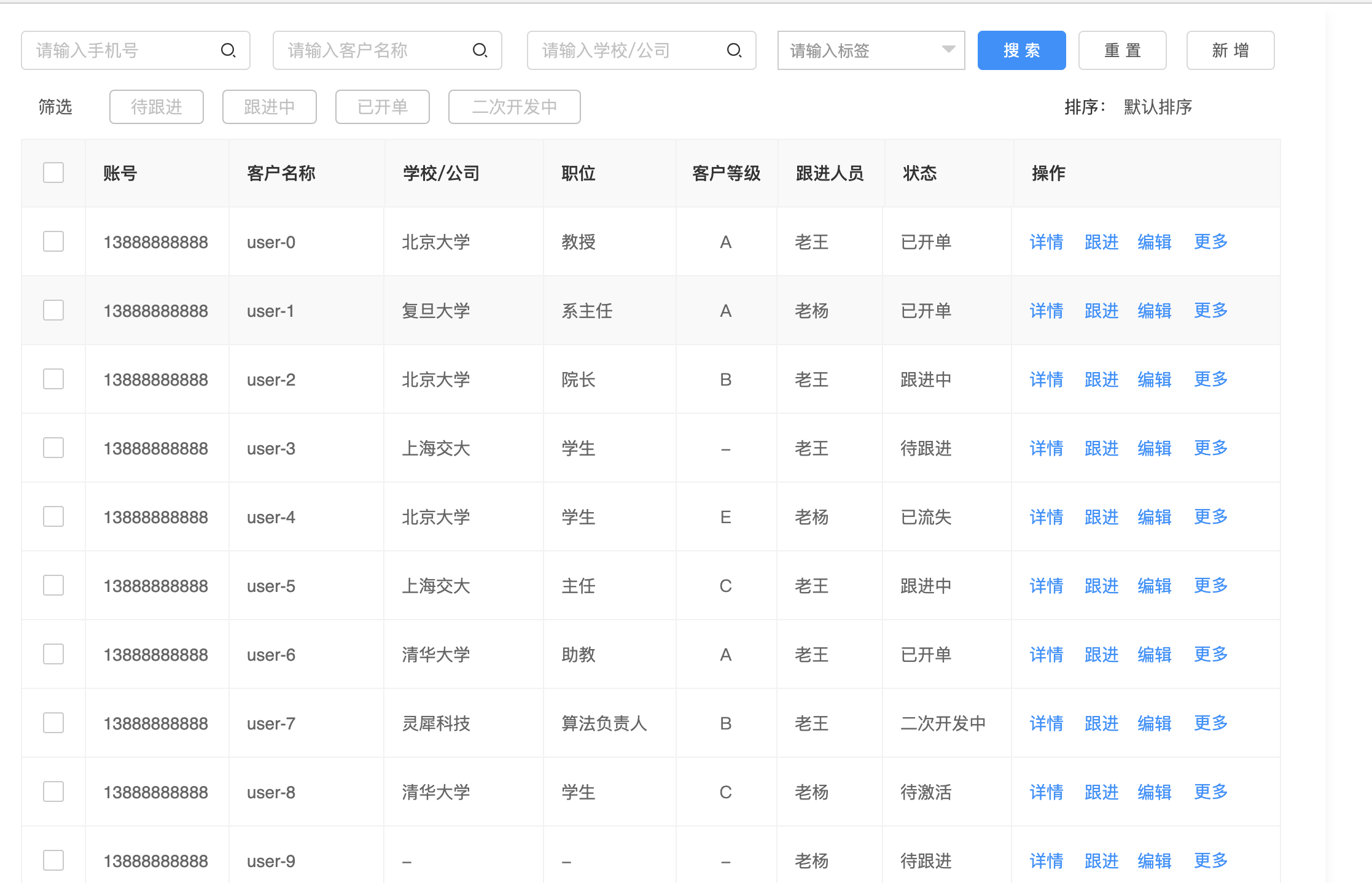This screenshot has width=1372, height=883.
Task: Check the checkbox for user-4 row
Action: pyautogui.click(x=53, y=516)
